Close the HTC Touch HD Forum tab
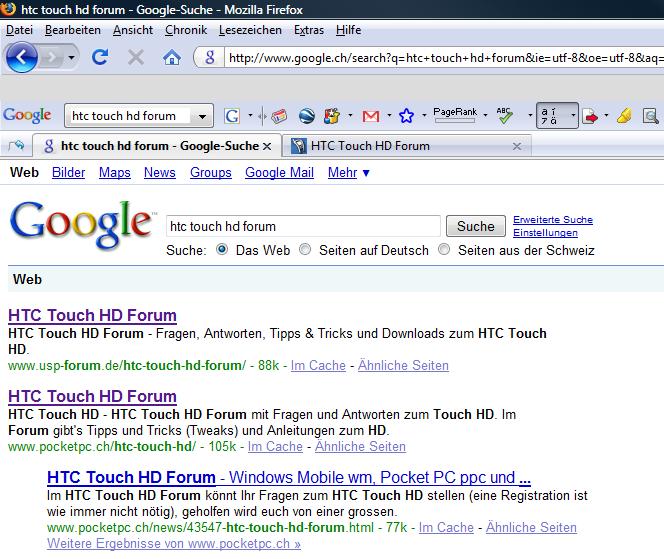 click(517, 147)
